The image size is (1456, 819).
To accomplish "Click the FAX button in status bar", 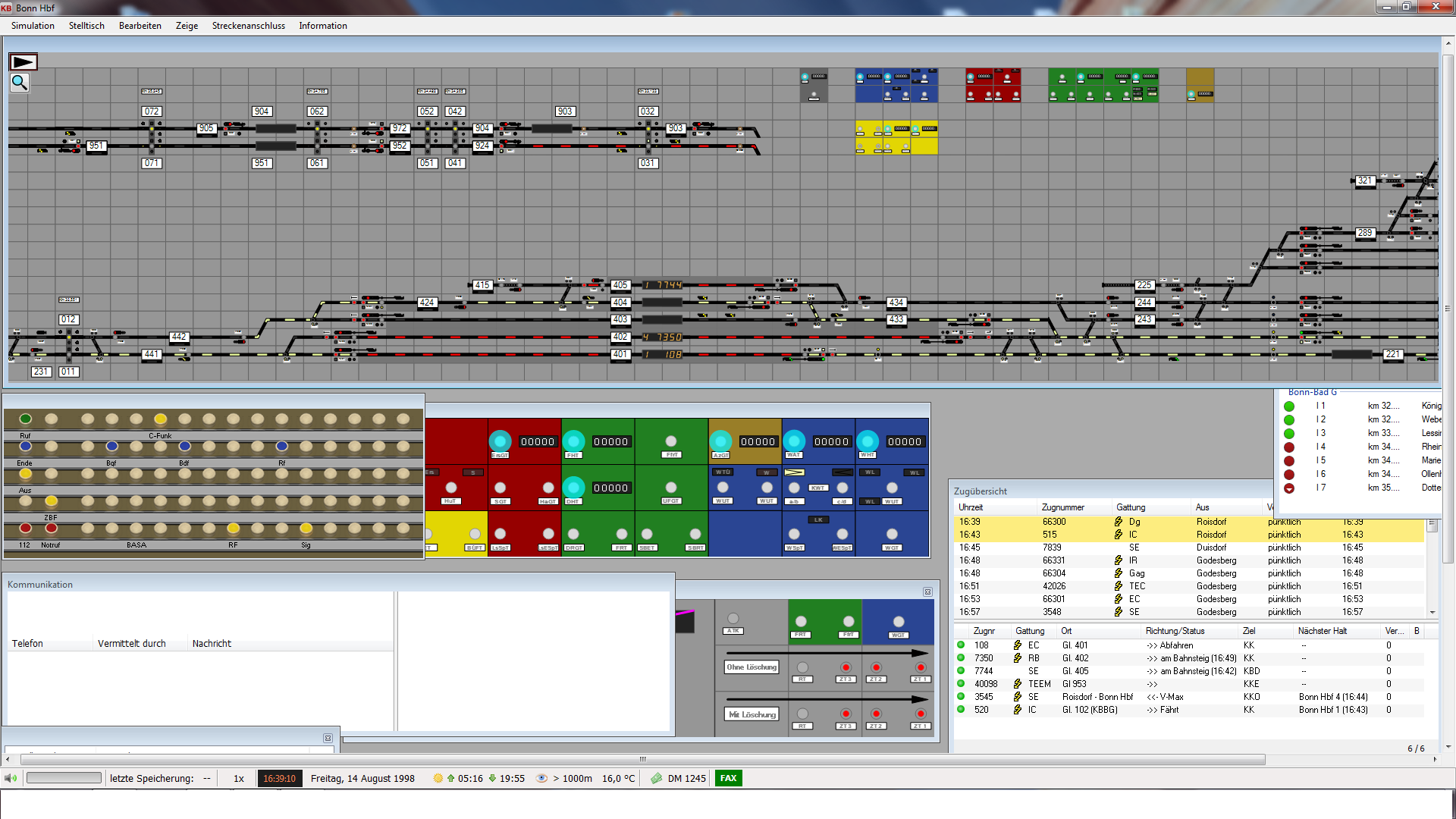I will point(728,778).
